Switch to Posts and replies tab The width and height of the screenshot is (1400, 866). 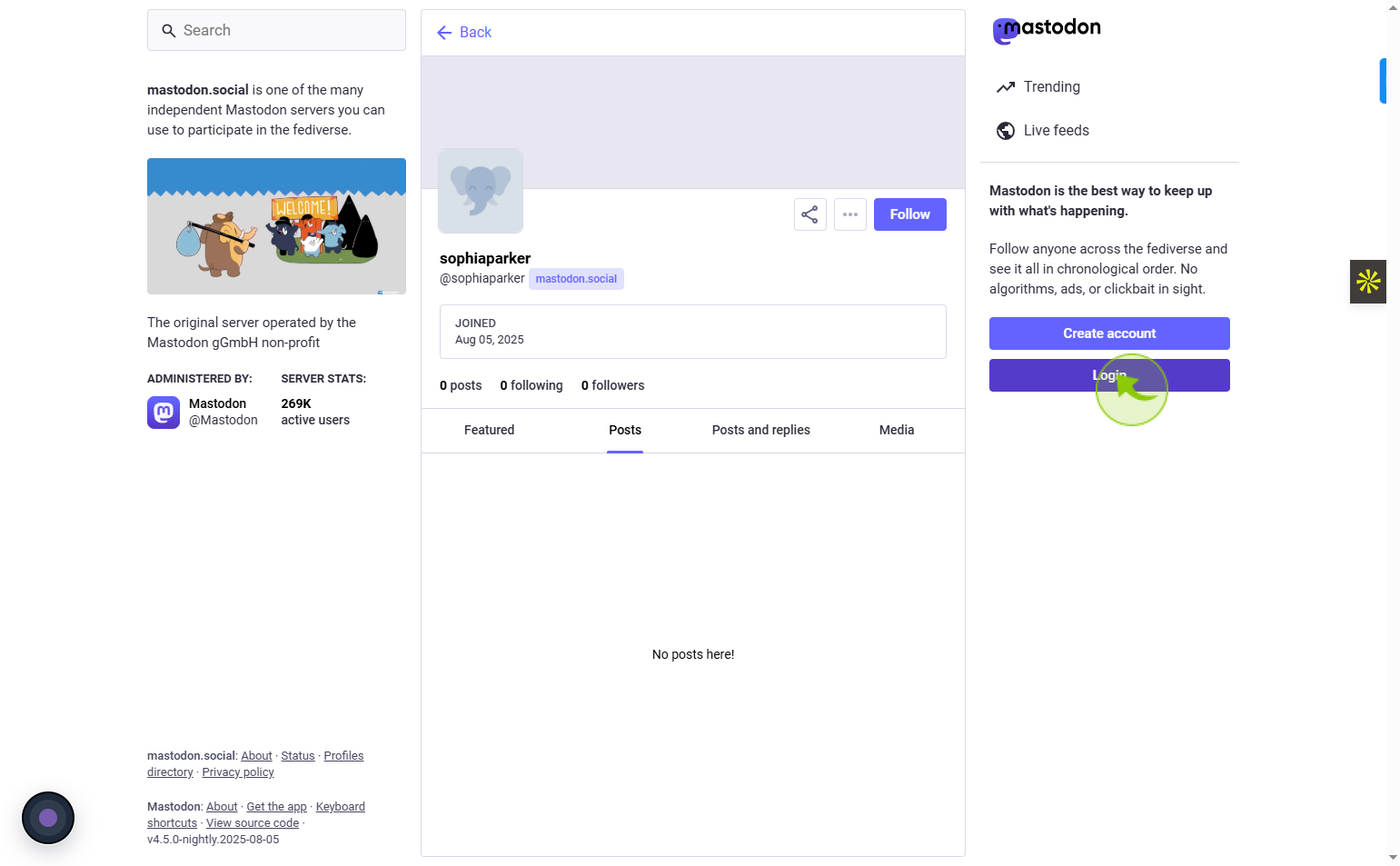pyautogui.click(x=761, y=431)
